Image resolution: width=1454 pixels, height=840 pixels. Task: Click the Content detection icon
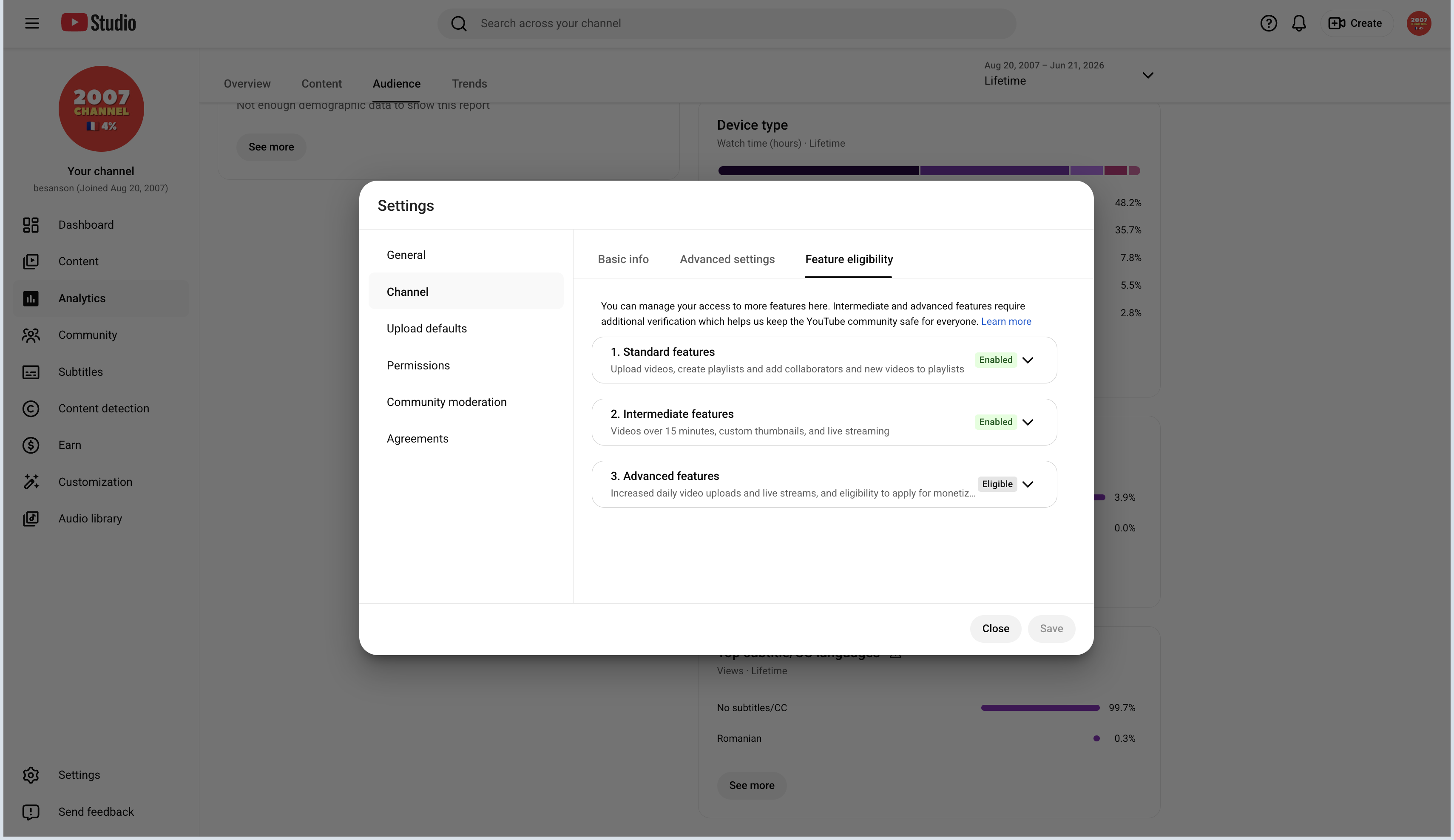[31, 409]
